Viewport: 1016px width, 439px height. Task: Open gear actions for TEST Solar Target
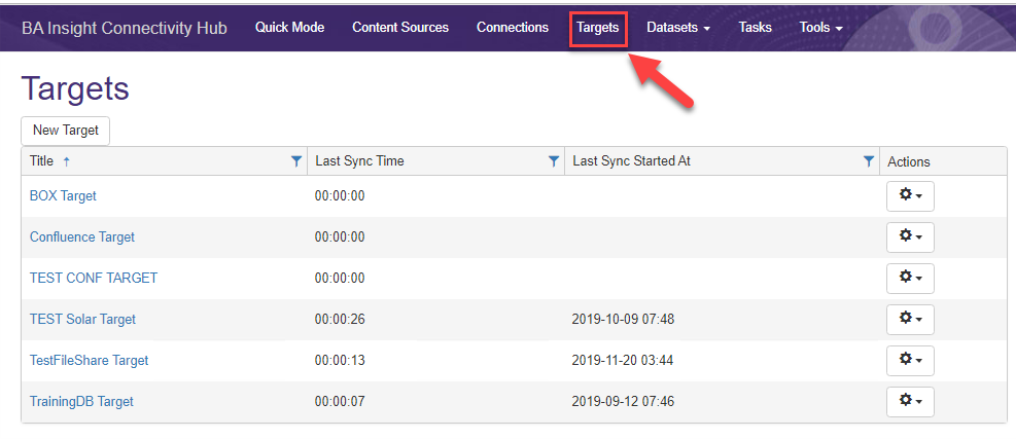(909, 319)
